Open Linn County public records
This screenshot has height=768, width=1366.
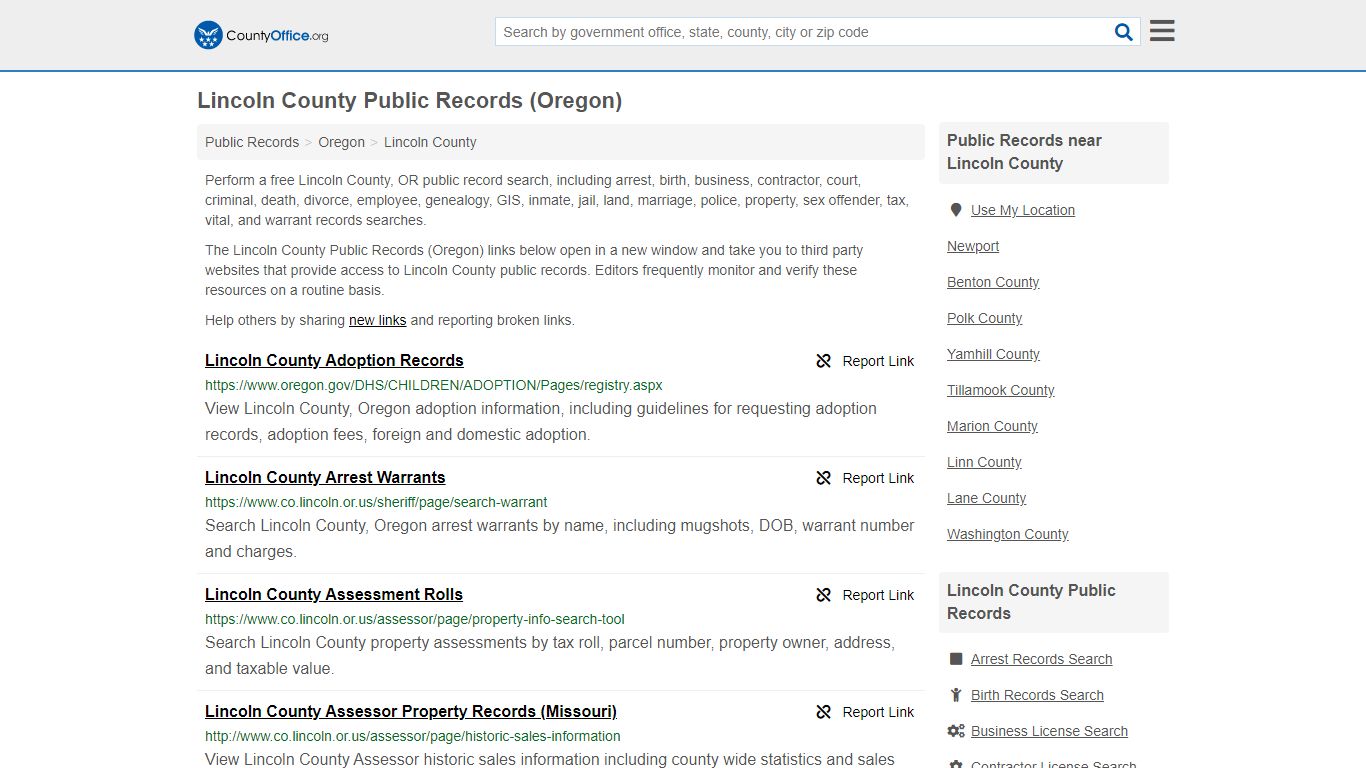(984, 462)
